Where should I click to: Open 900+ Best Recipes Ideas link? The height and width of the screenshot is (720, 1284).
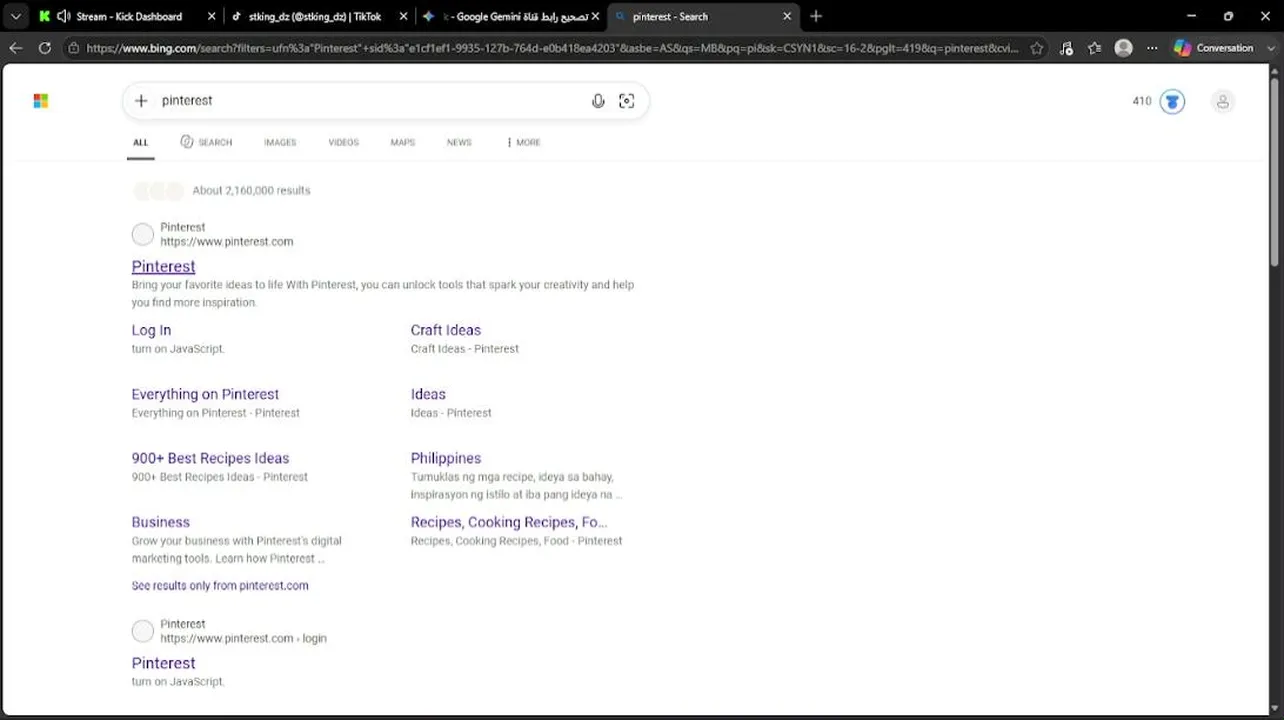click(x=210, y=458)
